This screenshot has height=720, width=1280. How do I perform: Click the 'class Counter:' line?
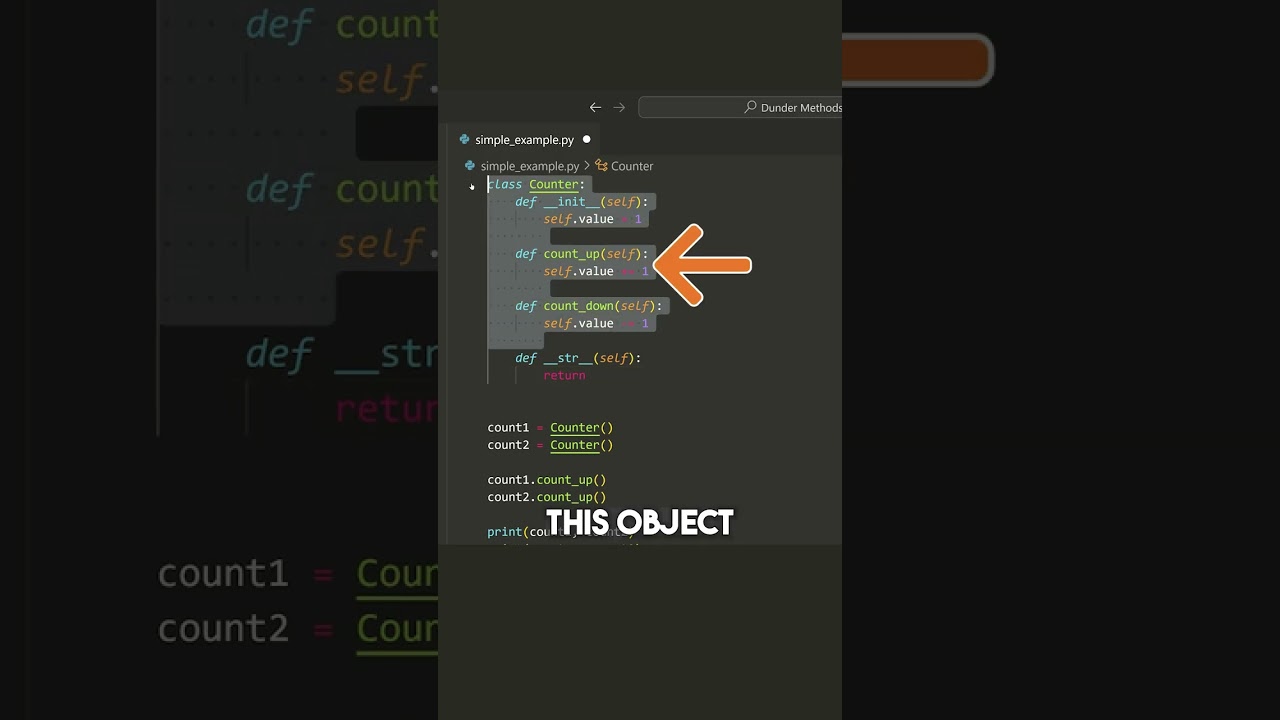click(x=536, y=184)
